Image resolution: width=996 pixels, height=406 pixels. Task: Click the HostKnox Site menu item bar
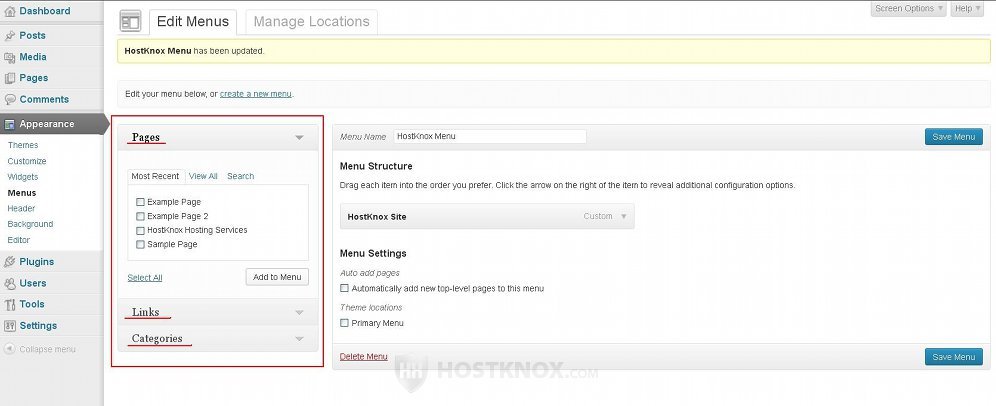point(487,217)
